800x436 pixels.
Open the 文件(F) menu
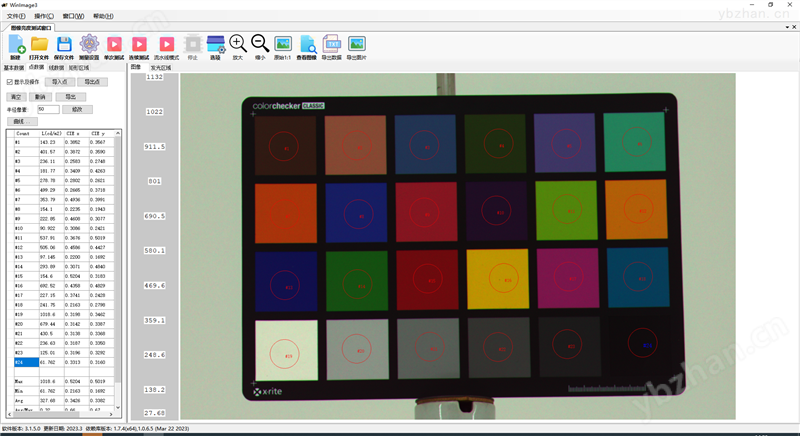pyautogui.click(x=16, y=16)
